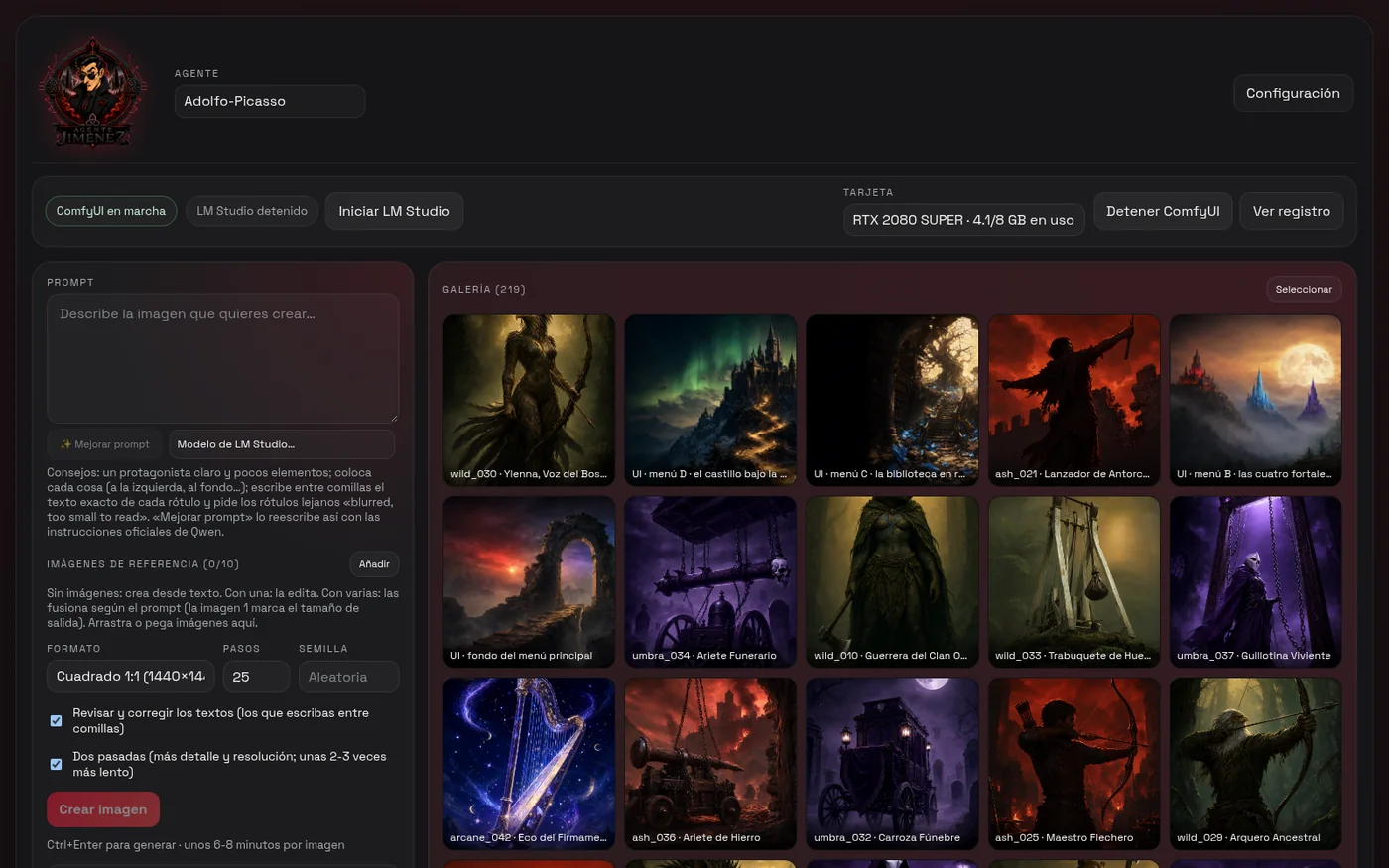Open Ver registro log view
Viewport: 1389px width, 868px height.
(x=1291, y=211)
